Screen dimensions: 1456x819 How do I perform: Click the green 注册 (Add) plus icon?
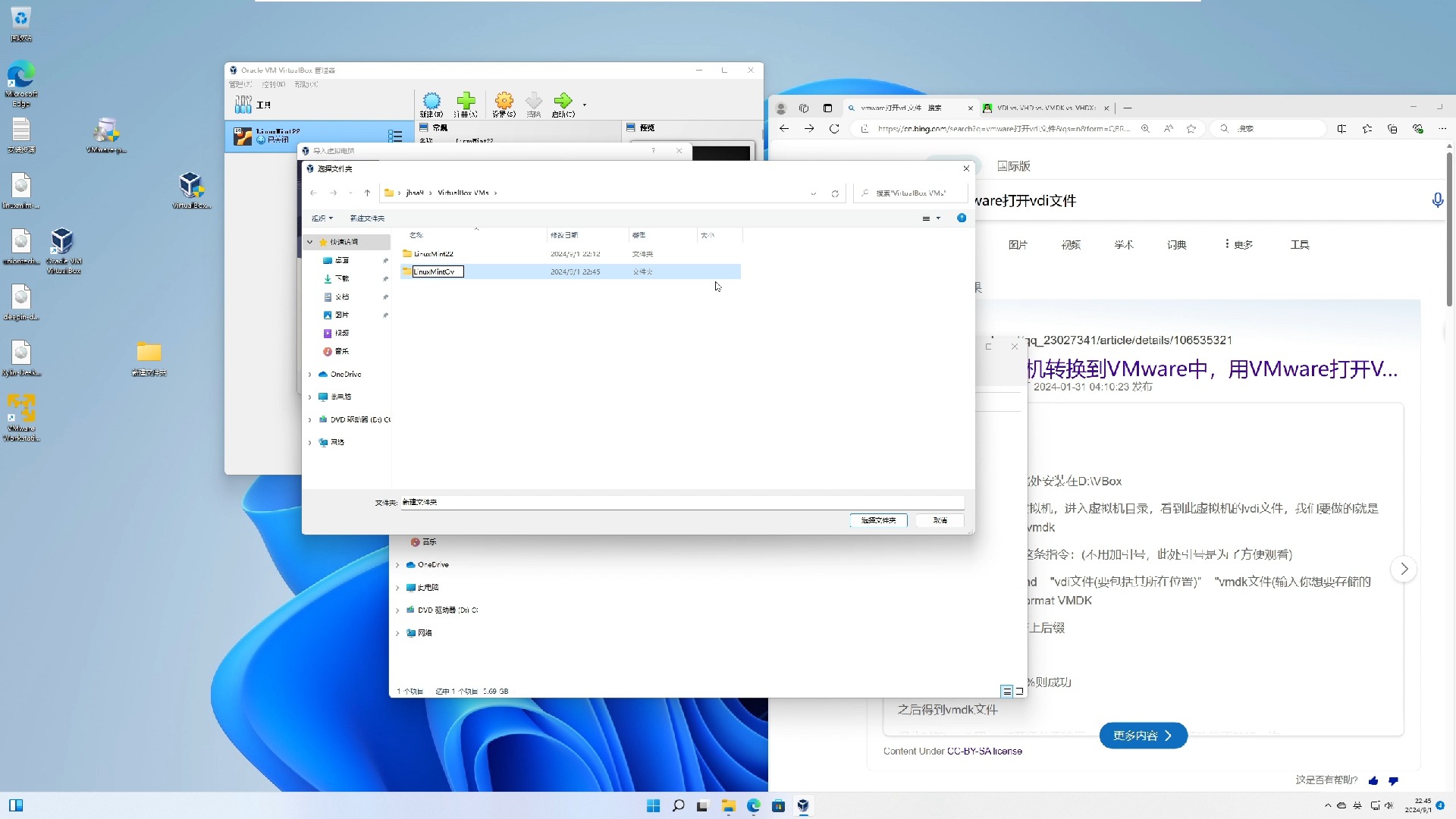tap(466, 101)
